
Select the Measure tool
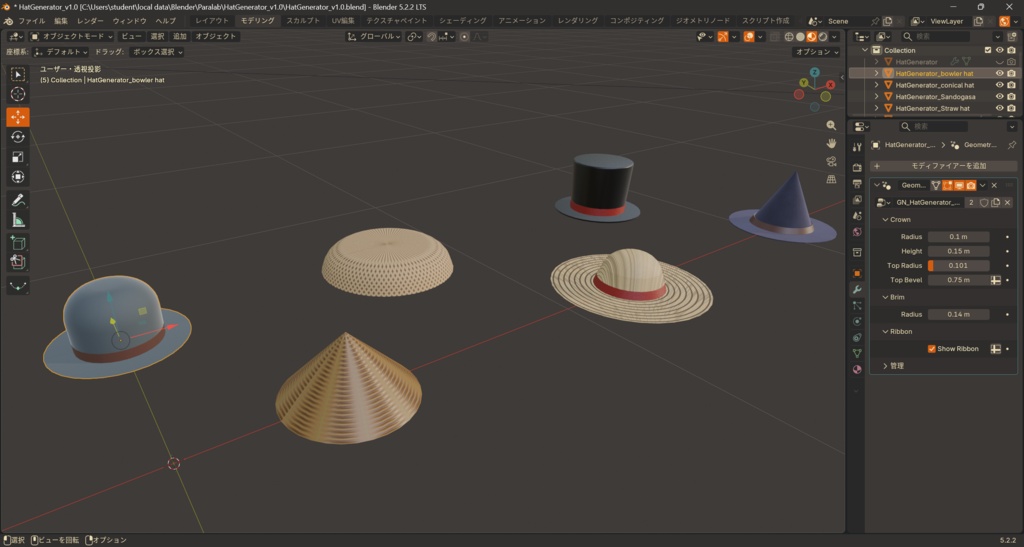[x=18, y=220]
